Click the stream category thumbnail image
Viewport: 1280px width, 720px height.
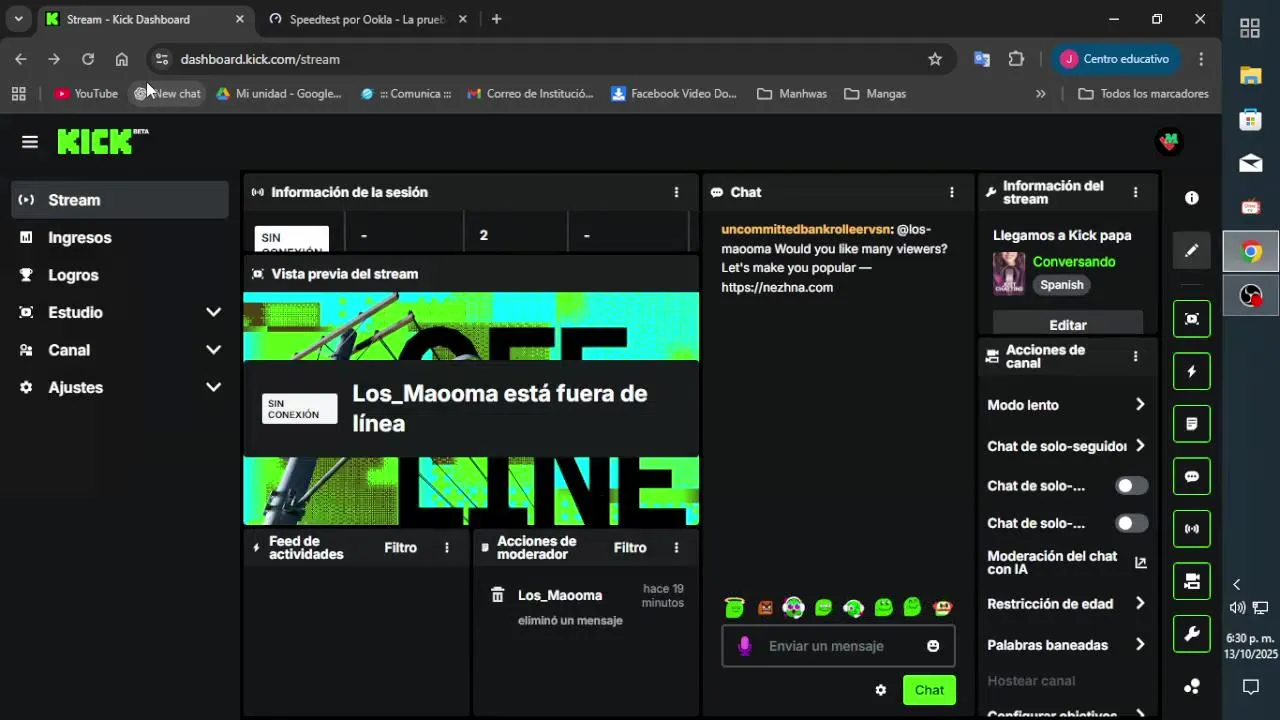[x=1009, y=273]
